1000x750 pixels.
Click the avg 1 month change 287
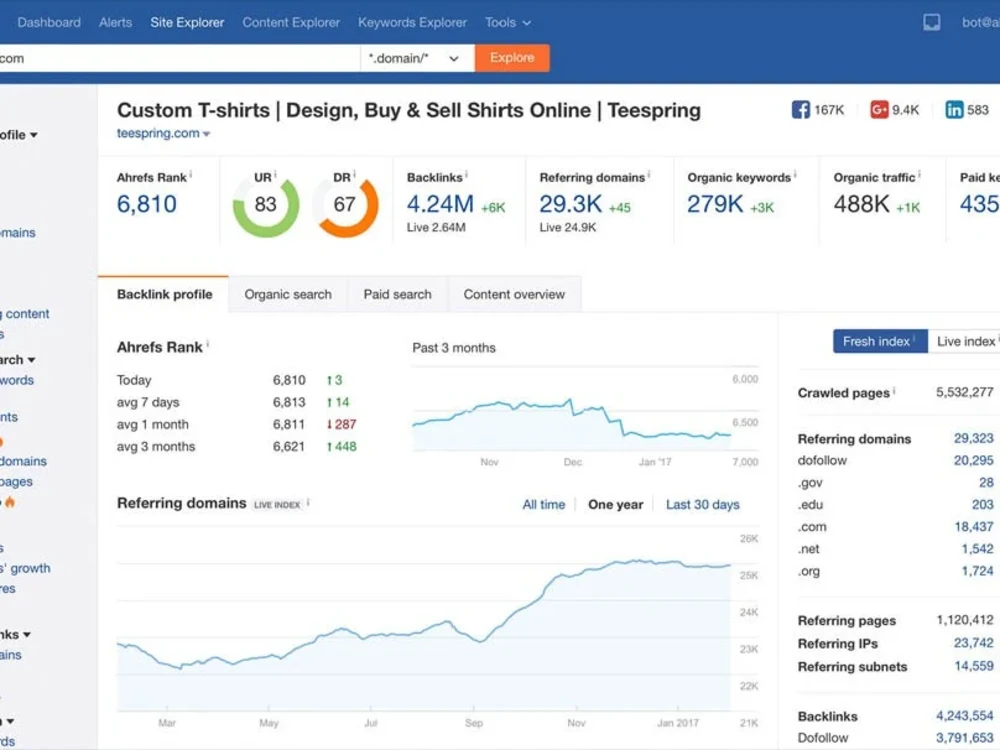[341, 425]
